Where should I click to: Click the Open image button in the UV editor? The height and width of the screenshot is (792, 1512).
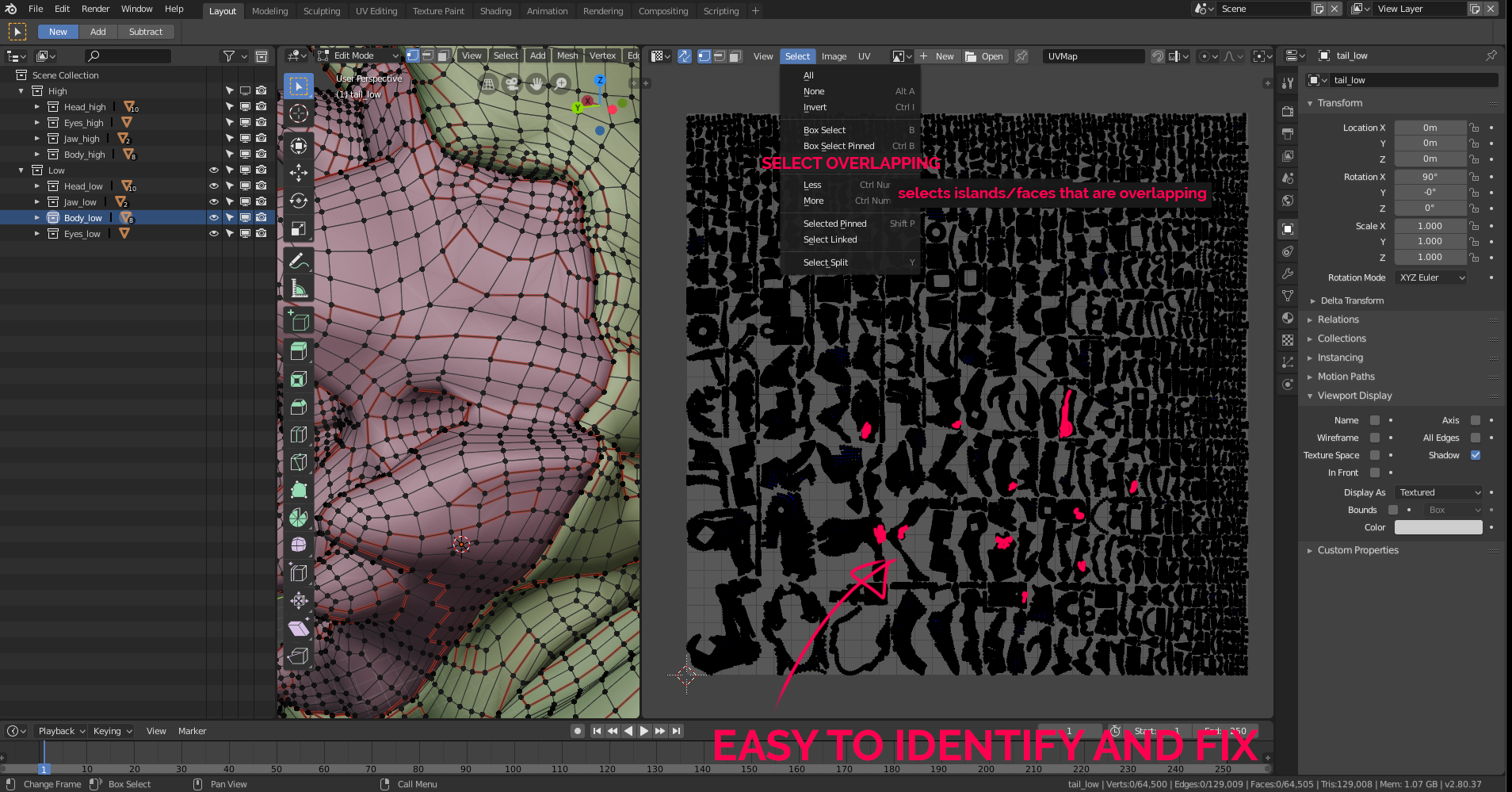pos(983,56)
